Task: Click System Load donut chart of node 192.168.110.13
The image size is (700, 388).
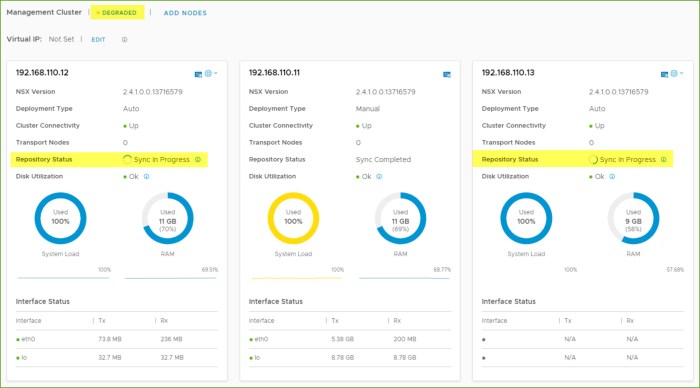Action: (526, 218)
